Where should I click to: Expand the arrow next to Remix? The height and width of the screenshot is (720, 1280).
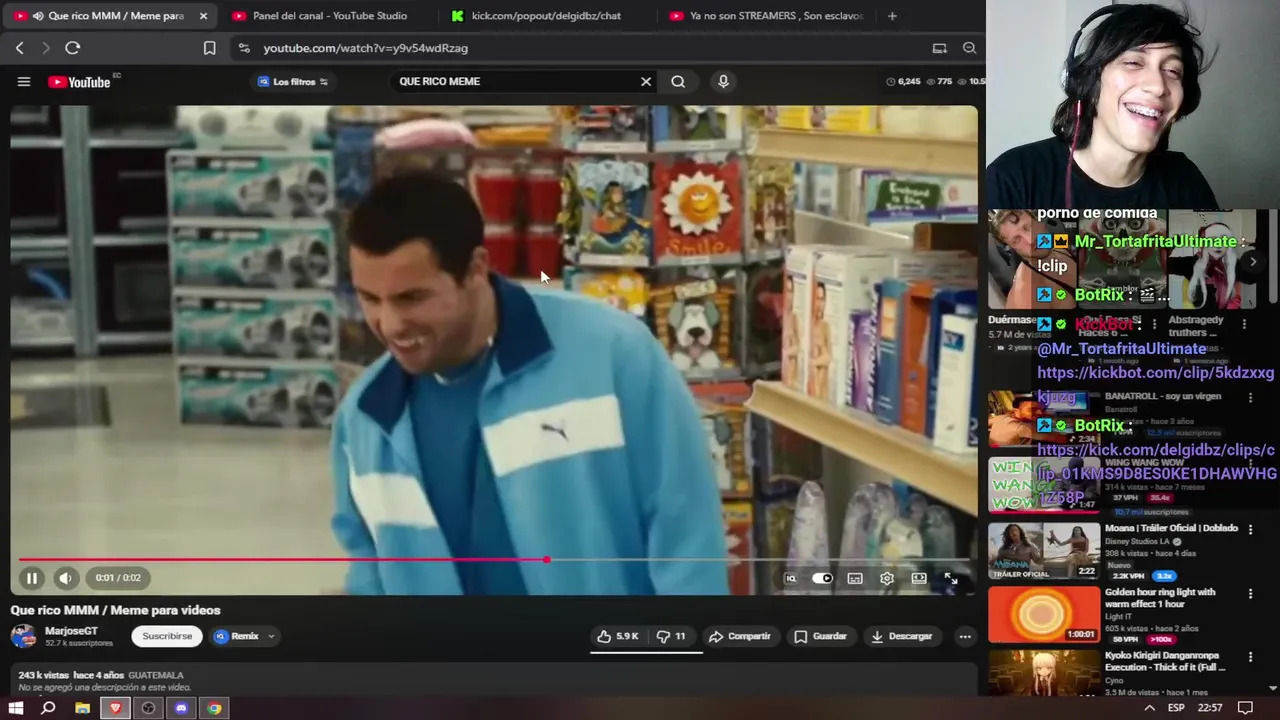[271, 636]
